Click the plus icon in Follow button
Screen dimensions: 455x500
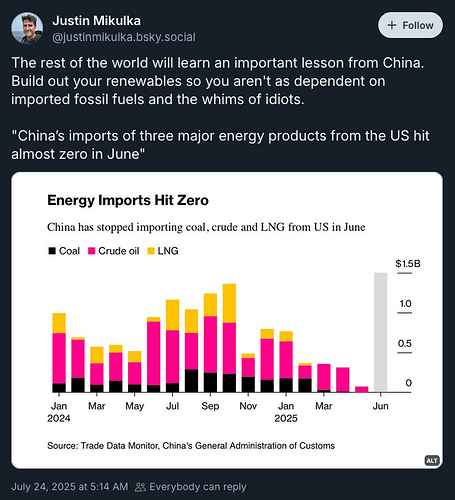[x=392, y=25]
